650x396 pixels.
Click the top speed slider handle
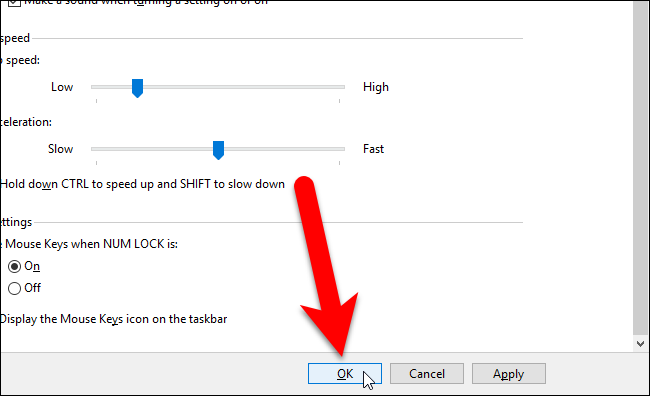click(x=137, y=88)
